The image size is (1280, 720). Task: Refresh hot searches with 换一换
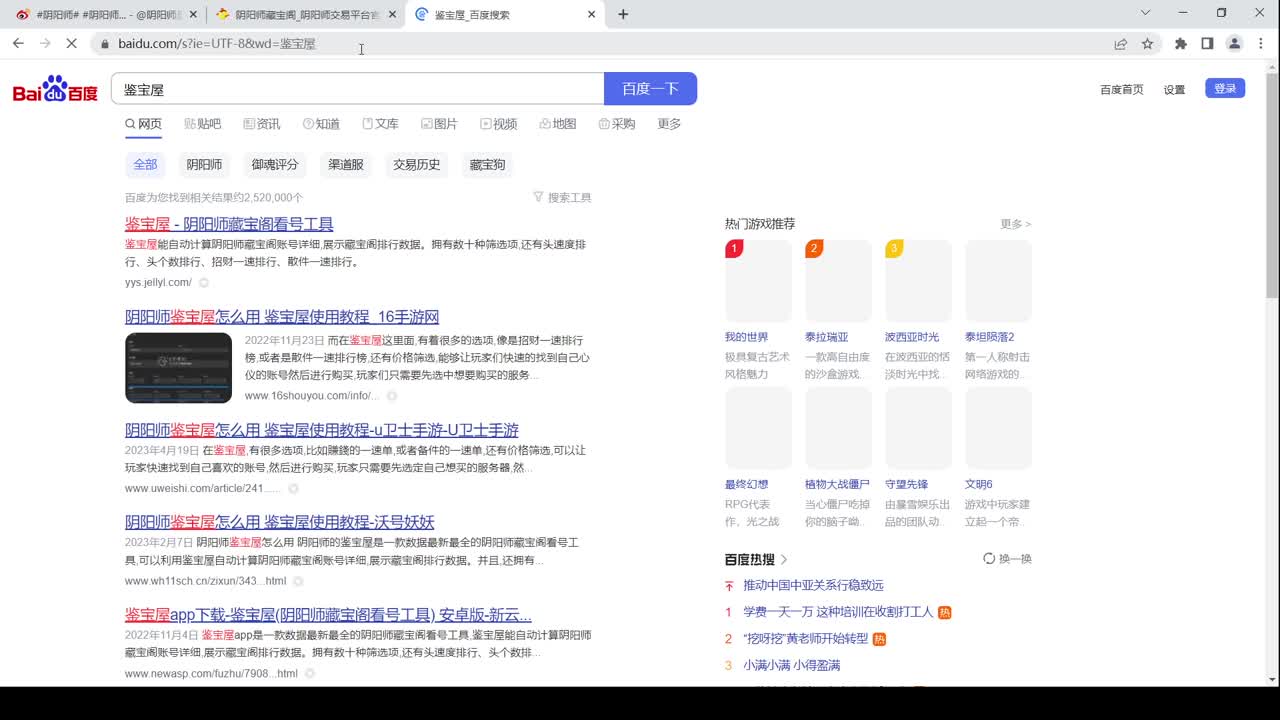1007,559
